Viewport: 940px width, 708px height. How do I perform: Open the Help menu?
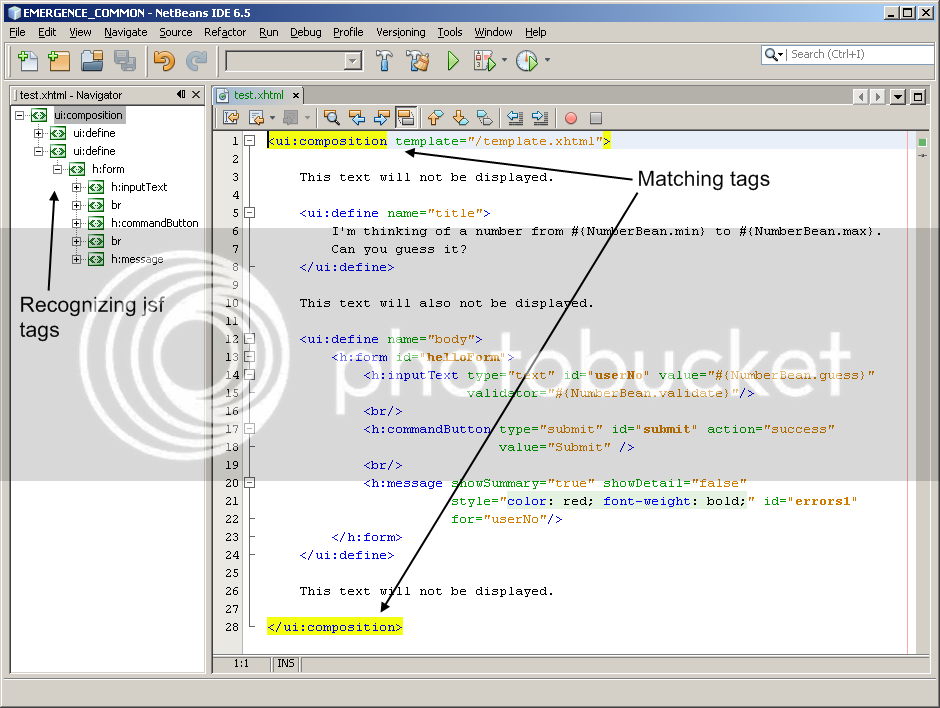(535, 32)
